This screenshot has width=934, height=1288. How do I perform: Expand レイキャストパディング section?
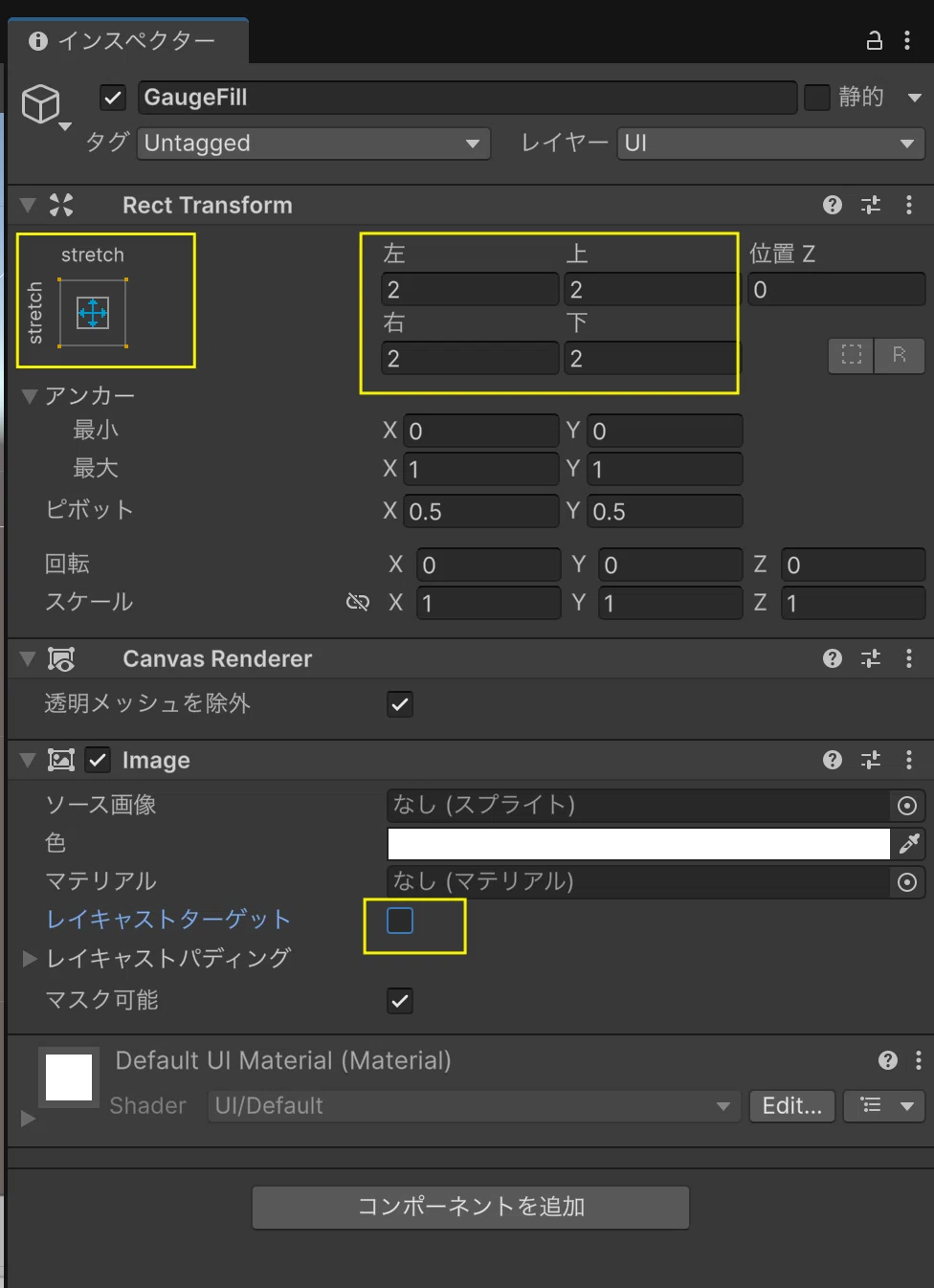[30, 958]
